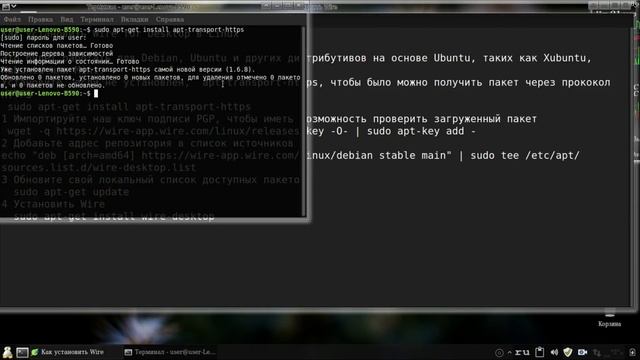Open the Справка menu in terminal
Viewport: 640px width, 360px height.
(169, 19)
